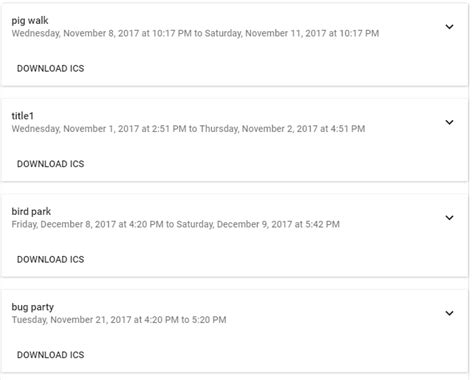This screenshot has width=474, height=380.
Task: Download ICS for pig walk event
Action: click(x=50, y=68)
